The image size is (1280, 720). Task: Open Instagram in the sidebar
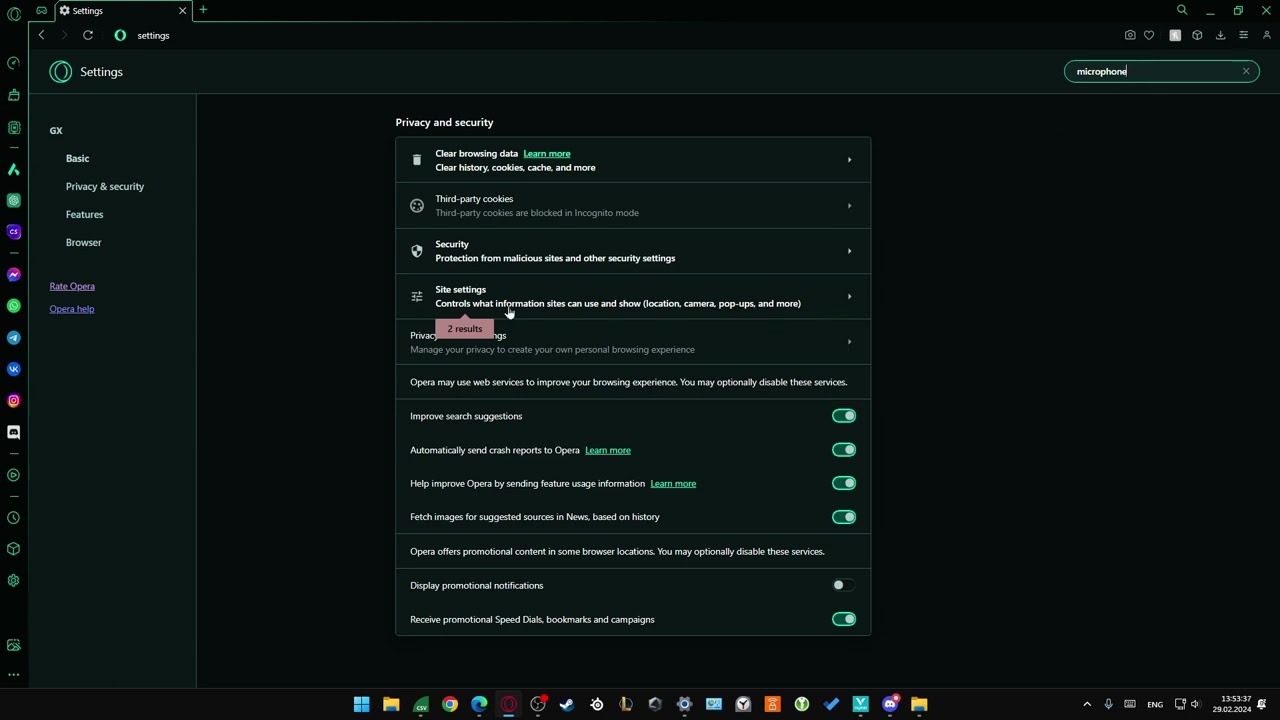click(x=14, y=401)
